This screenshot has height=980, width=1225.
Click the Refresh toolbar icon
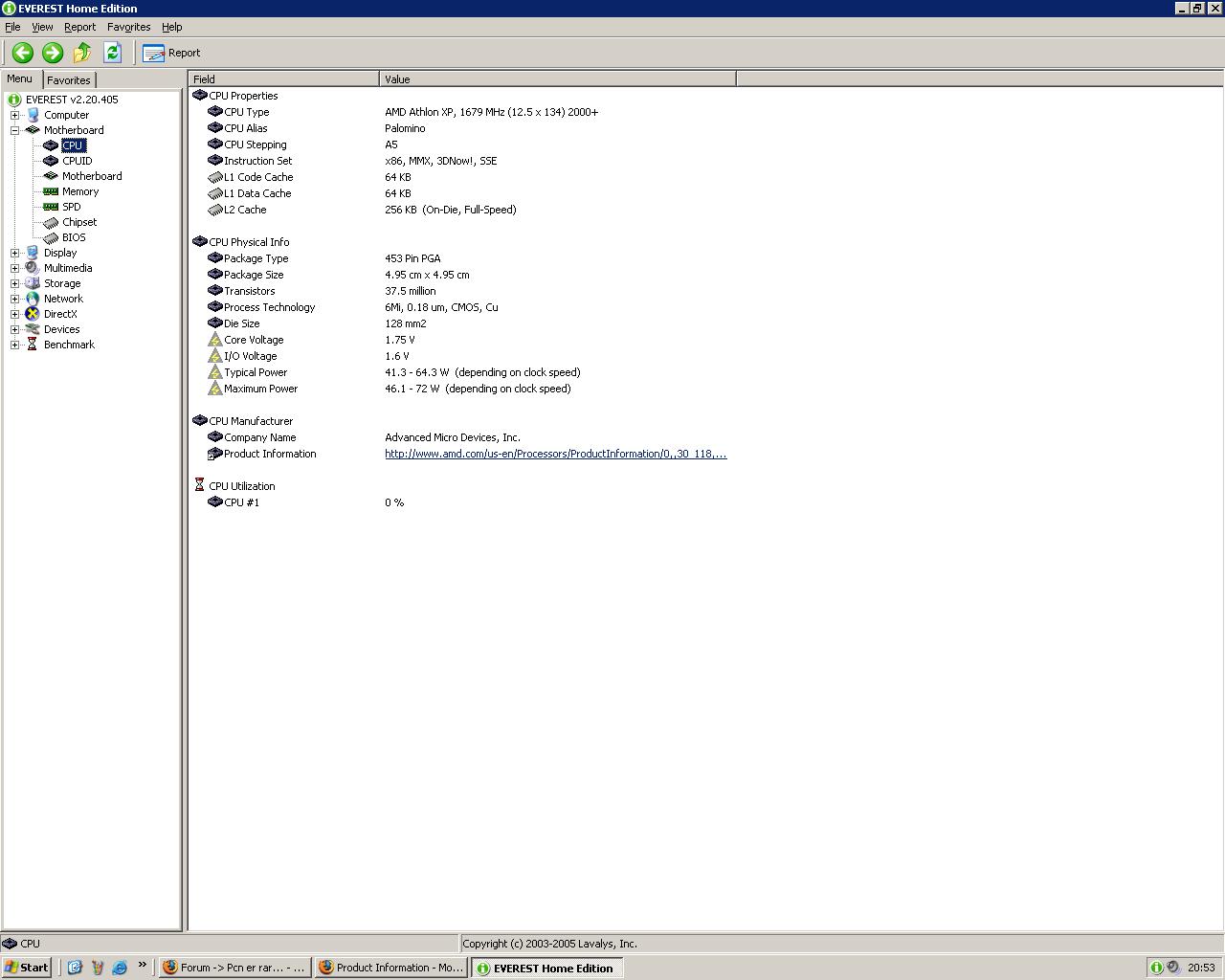click(x=112, y=53)
